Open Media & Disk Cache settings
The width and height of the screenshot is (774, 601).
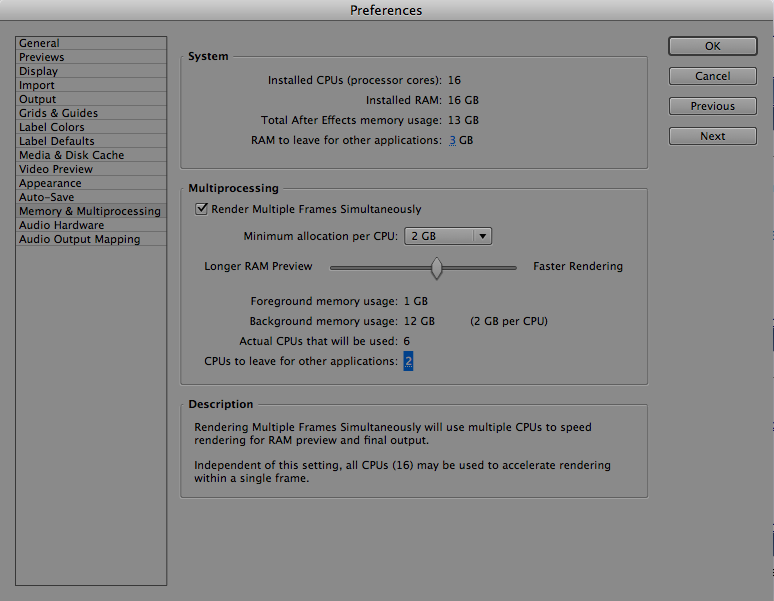[x=72, y=156]
